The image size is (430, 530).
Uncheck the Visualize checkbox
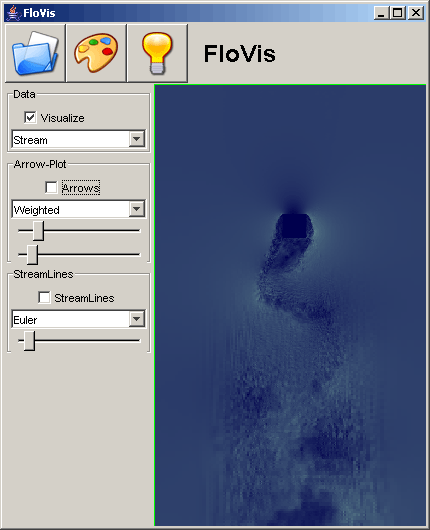point(30,118)
